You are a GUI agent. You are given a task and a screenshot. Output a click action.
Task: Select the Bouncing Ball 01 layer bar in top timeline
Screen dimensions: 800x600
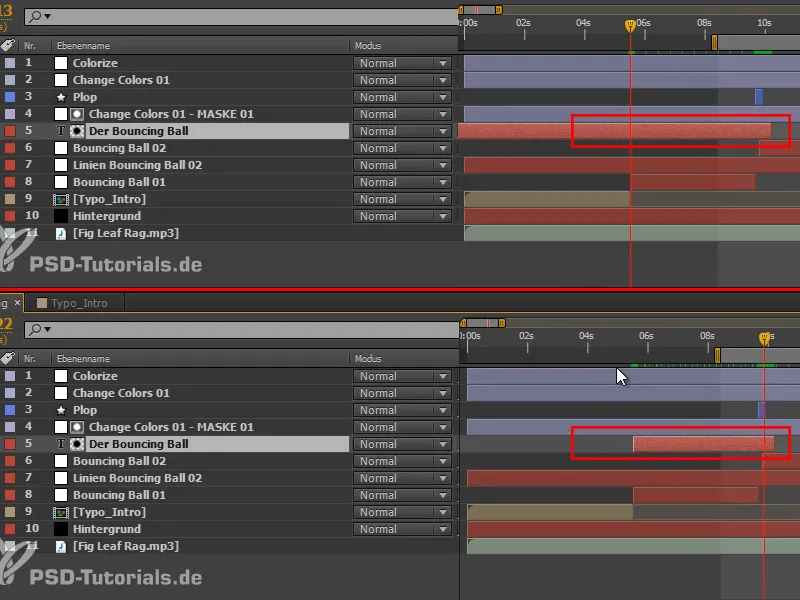[693, 182]
